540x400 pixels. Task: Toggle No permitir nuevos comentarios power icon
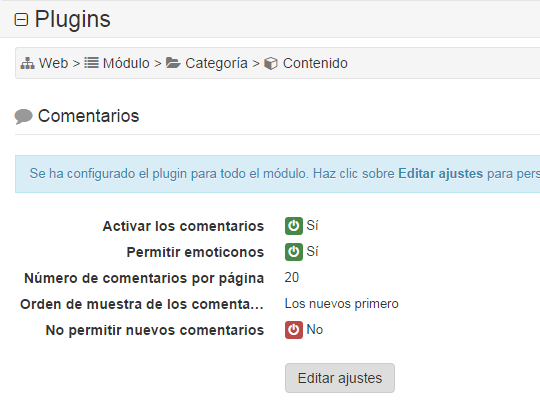(x=294, y=330)
